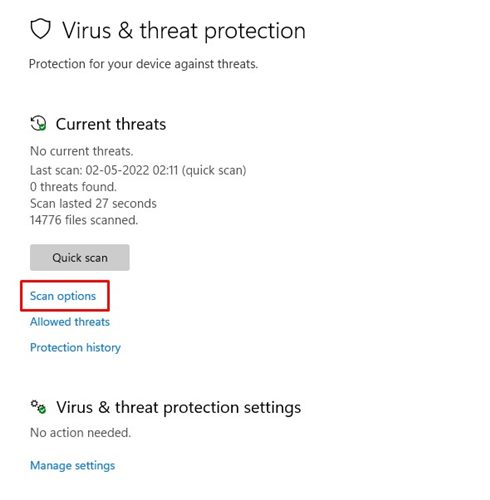Viewport: 490px width, 500px height.
Task: Open Scan options
Action: click(63, 296)
